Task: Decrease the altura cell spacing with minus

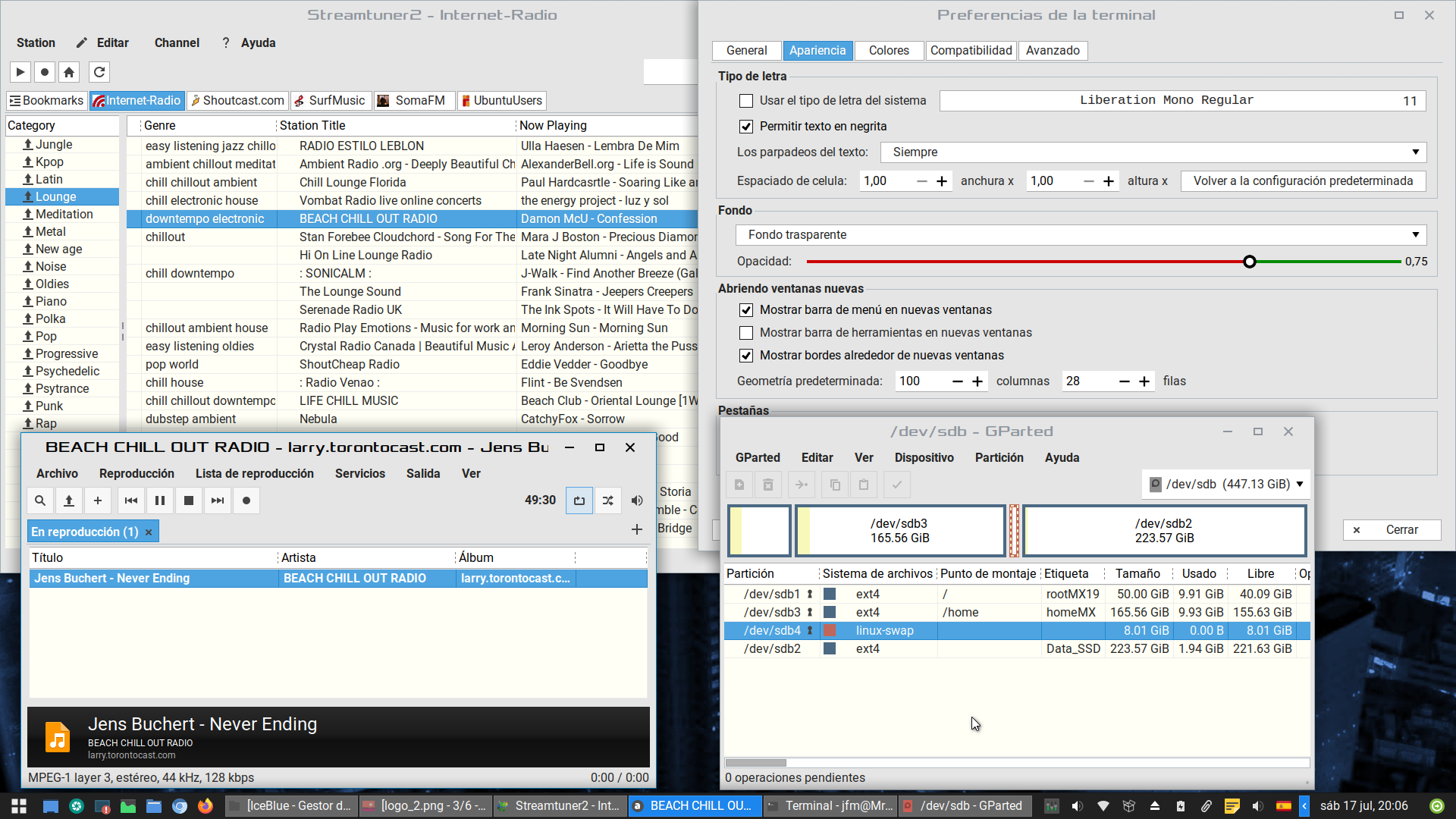Action: click(1089, 181)
